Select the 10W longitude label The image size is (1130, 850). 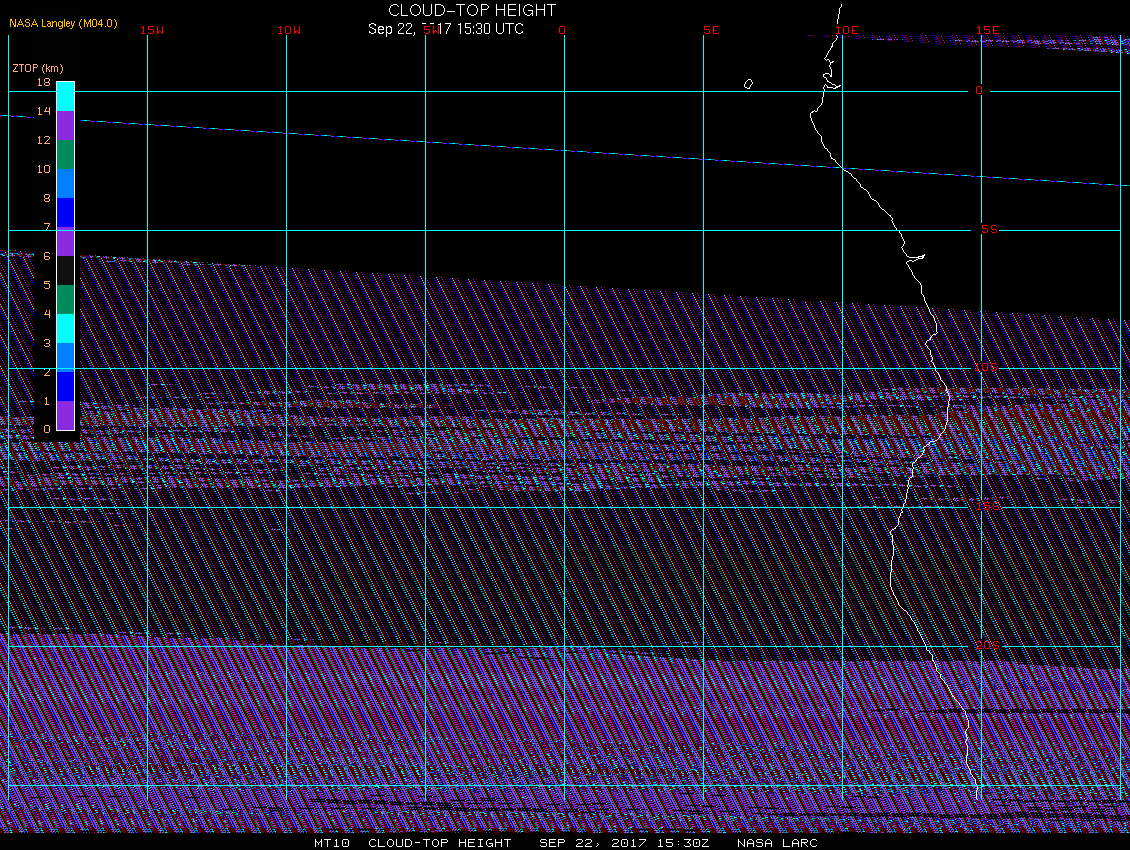(x=289, y=30)
